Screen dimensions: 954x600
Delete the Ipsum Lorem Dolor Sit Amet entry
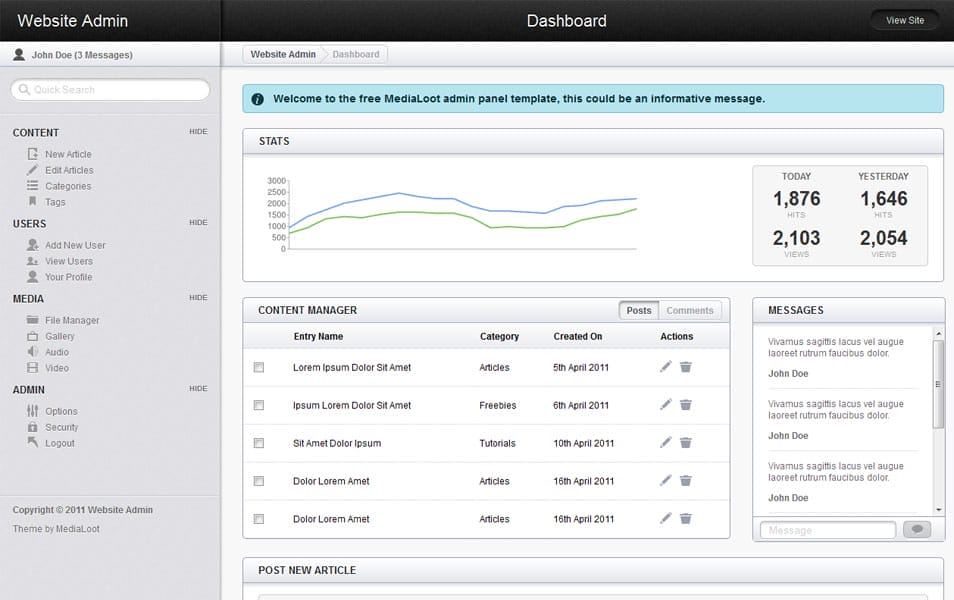point(685,405)
